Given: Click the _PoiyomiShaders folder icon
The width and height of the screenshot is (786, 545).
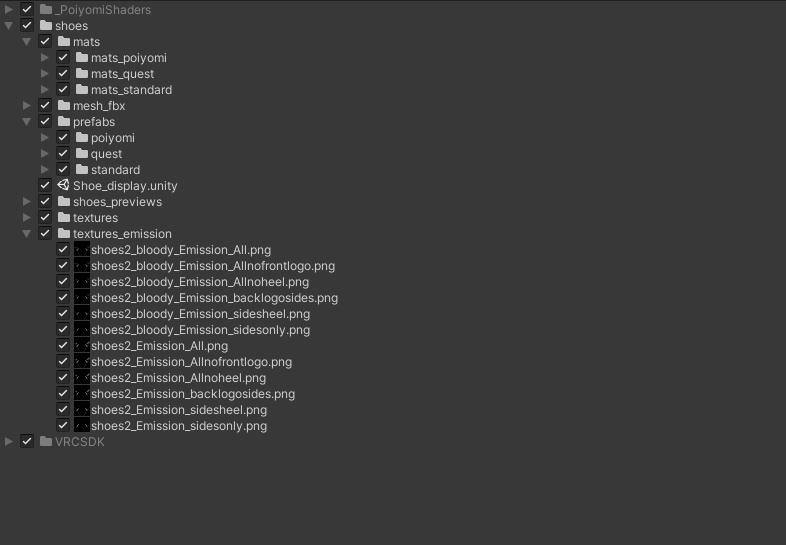Looking at the screenshot, I should tap(45, 10).
